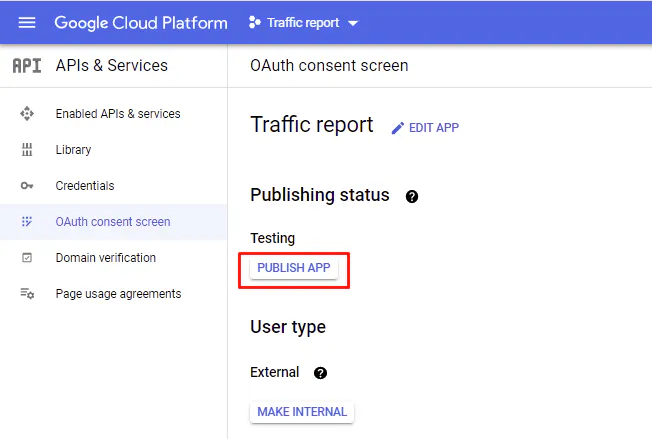Click the project hexagon dots icon
The width and height of the screenshot is (652, 439).
click(x=256, y=22)
